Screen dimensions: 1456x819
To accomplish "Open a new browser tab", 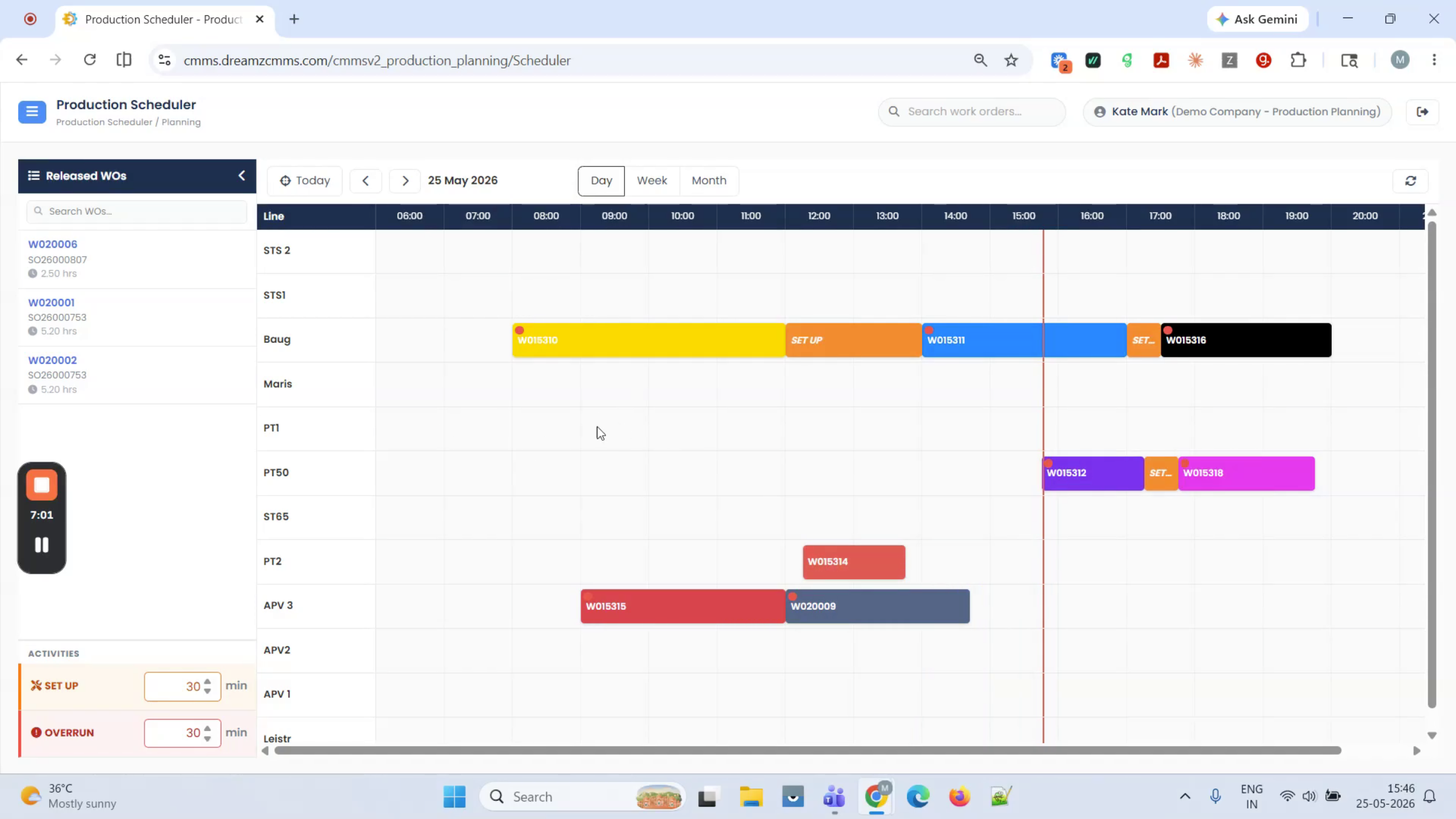I will (x=294, y=19).
